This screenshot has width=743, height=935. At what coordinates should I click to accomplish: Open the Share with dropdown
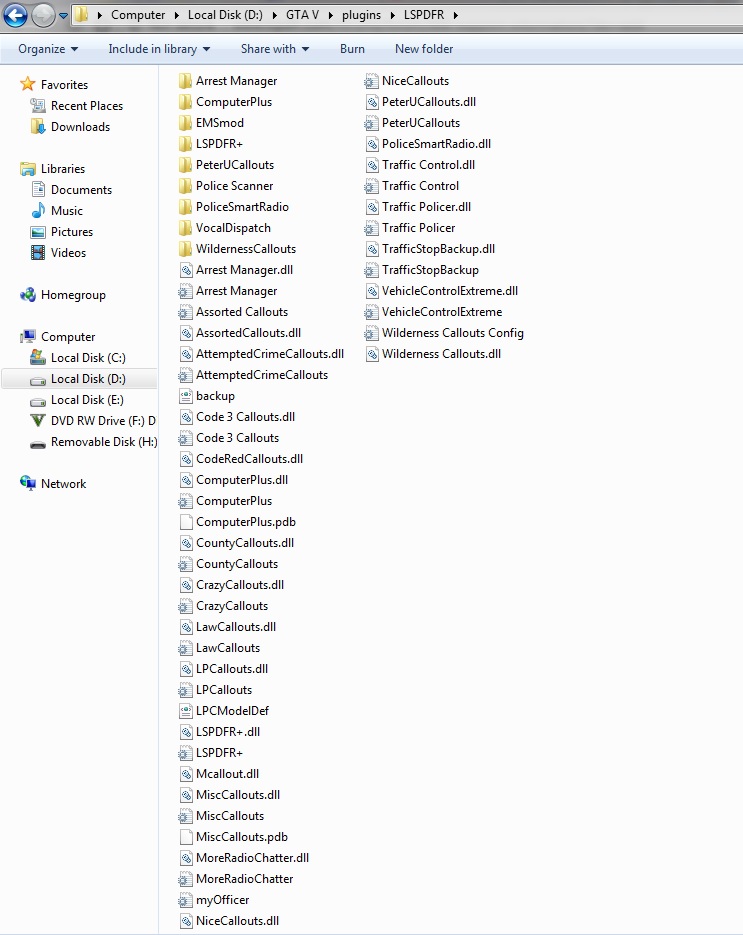(274, 49)
